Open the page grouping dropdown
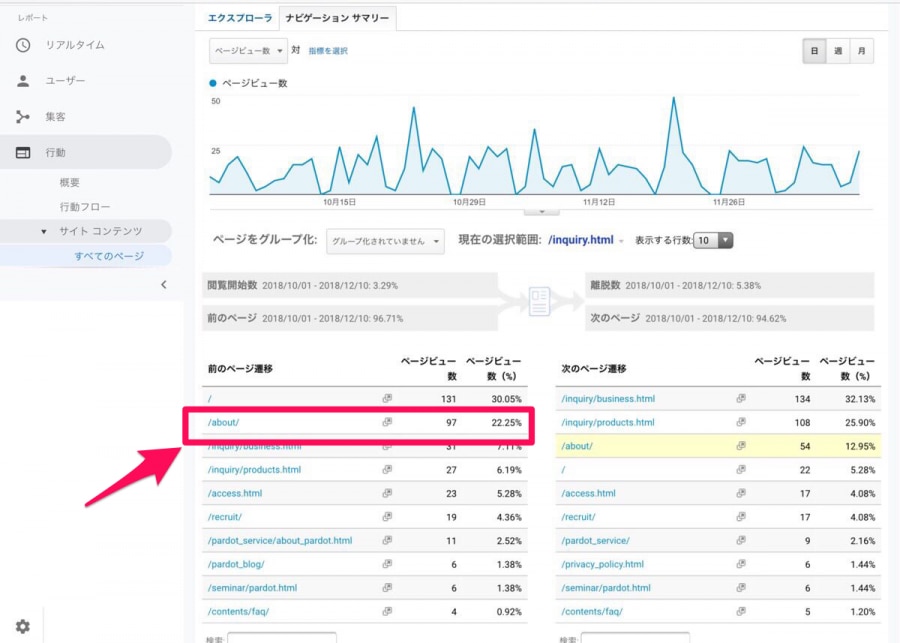 tap(385, 241)
